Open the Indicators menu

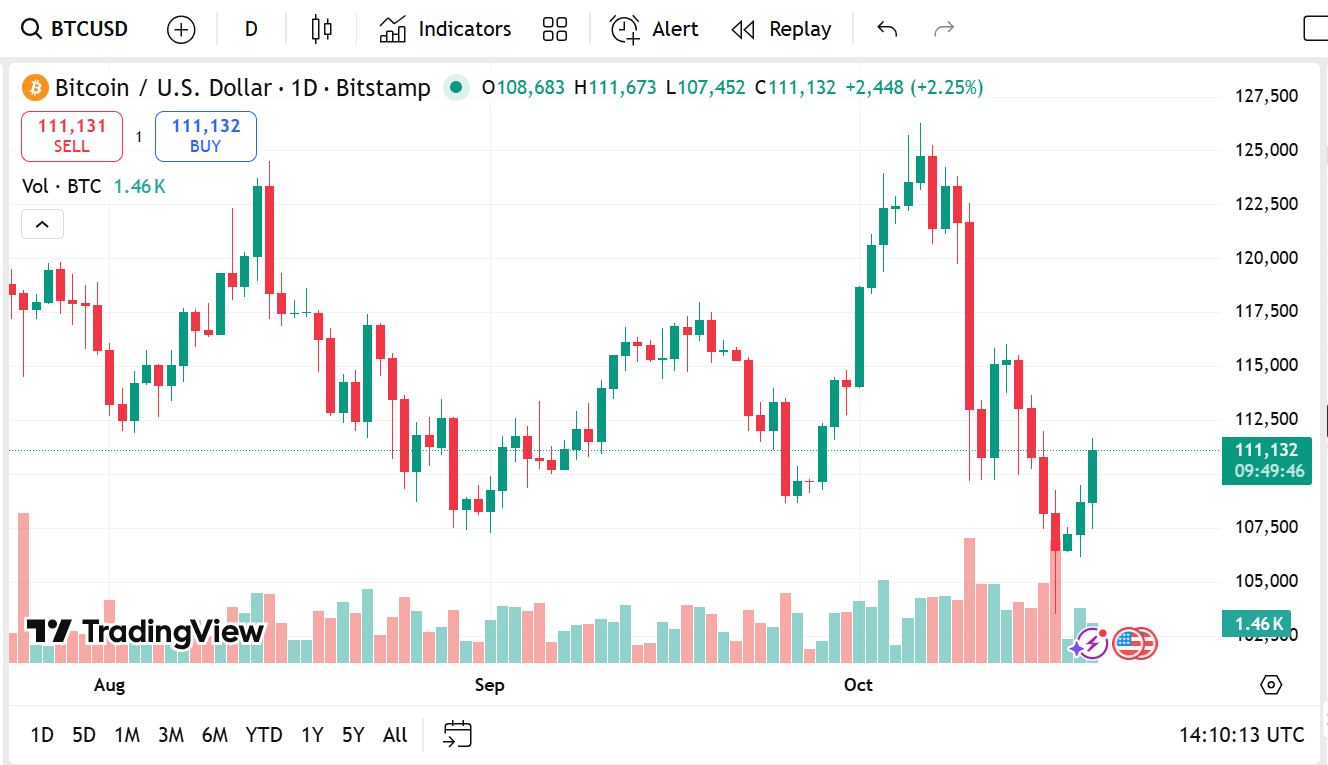pos(445,29)
